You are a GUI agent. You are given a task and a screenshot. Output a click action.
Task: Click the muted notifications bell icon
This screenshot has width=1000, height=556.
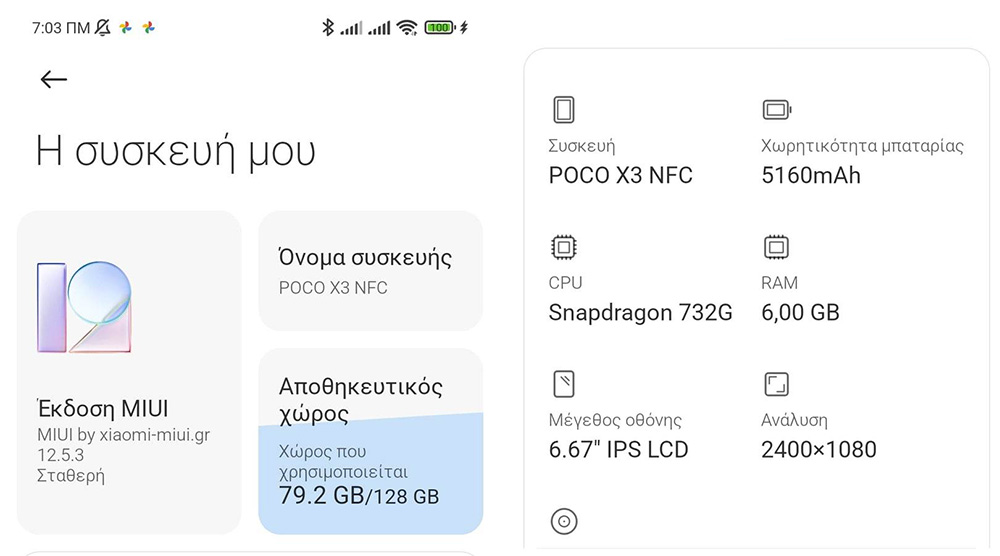[102, 28]
